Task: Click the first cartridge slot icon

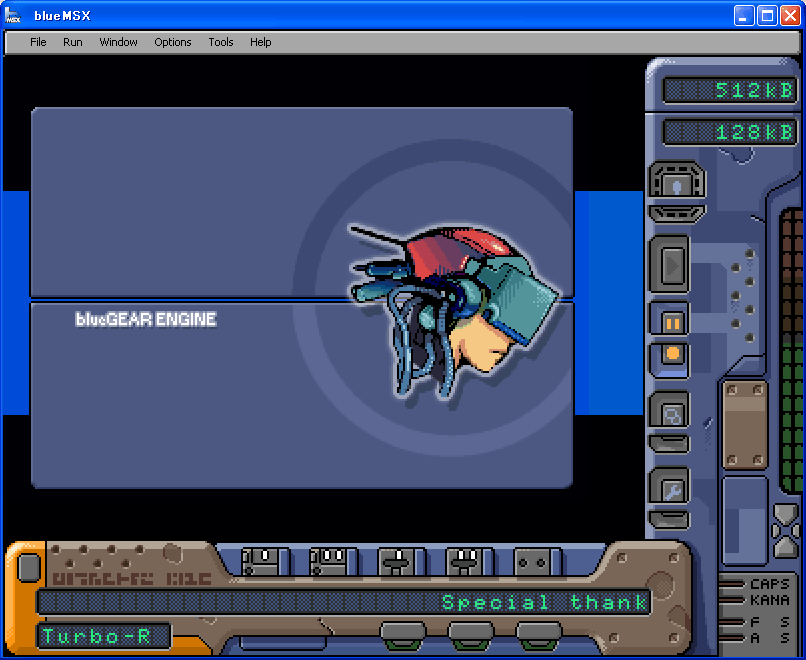Action: click(265, 561)
